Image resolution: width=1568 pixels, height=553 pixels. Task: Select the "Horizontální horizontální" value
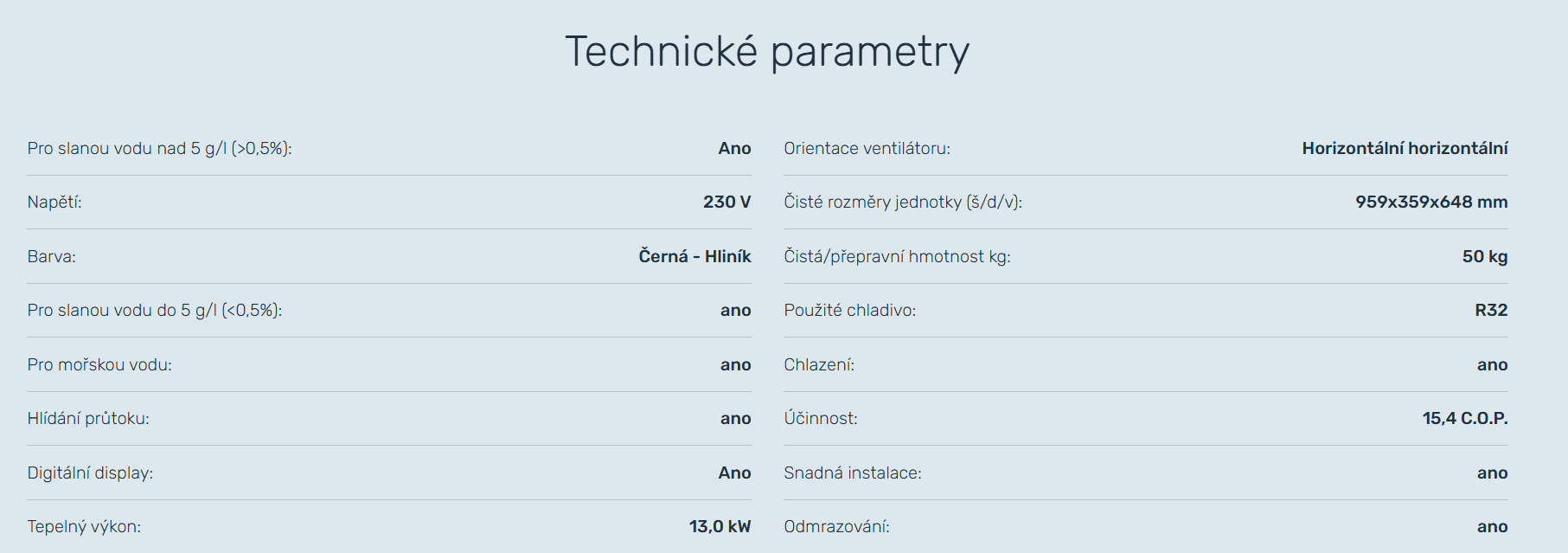point(1405,149)
